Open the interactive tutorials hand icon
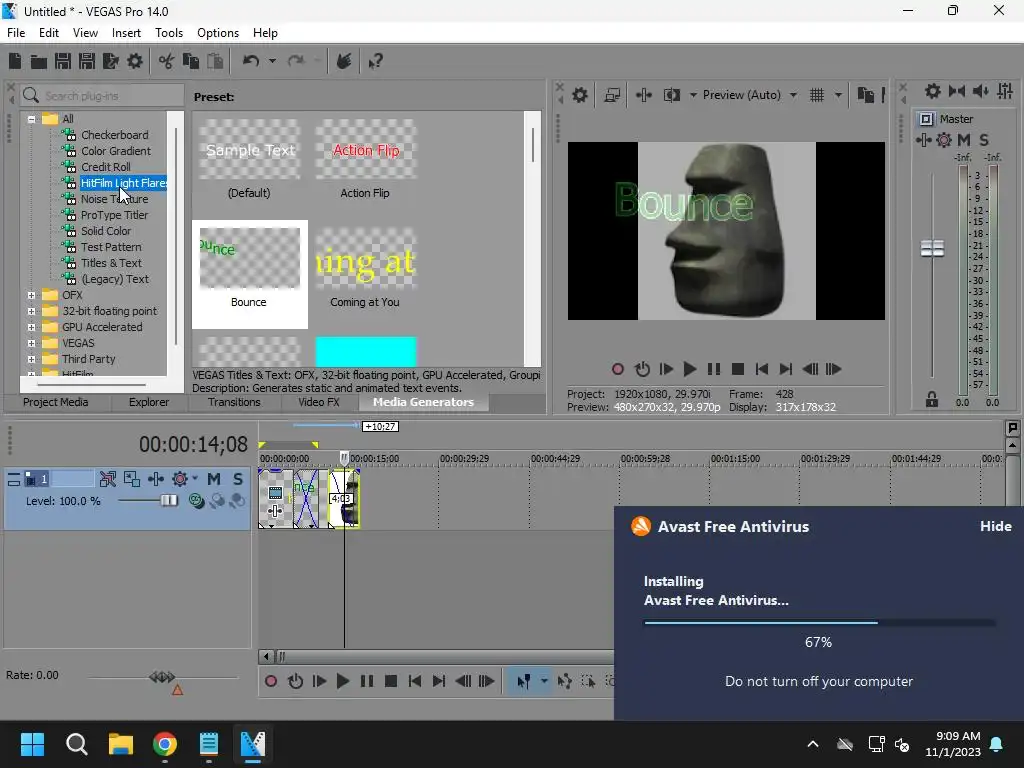This screenshot has width=1024, height=768. point(344,61)
